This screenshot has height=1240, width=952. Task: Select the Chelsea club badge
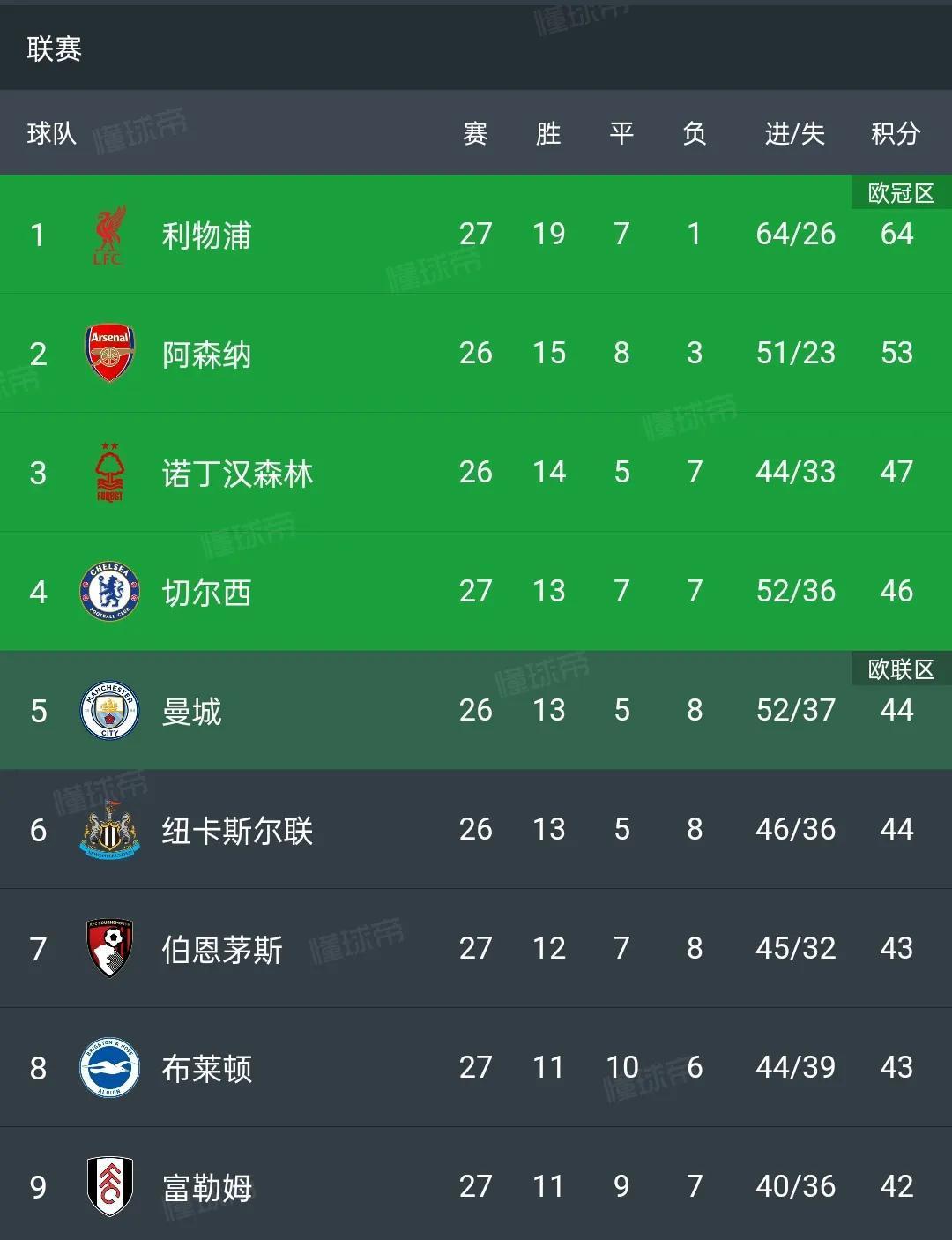[x=109, y=592]
